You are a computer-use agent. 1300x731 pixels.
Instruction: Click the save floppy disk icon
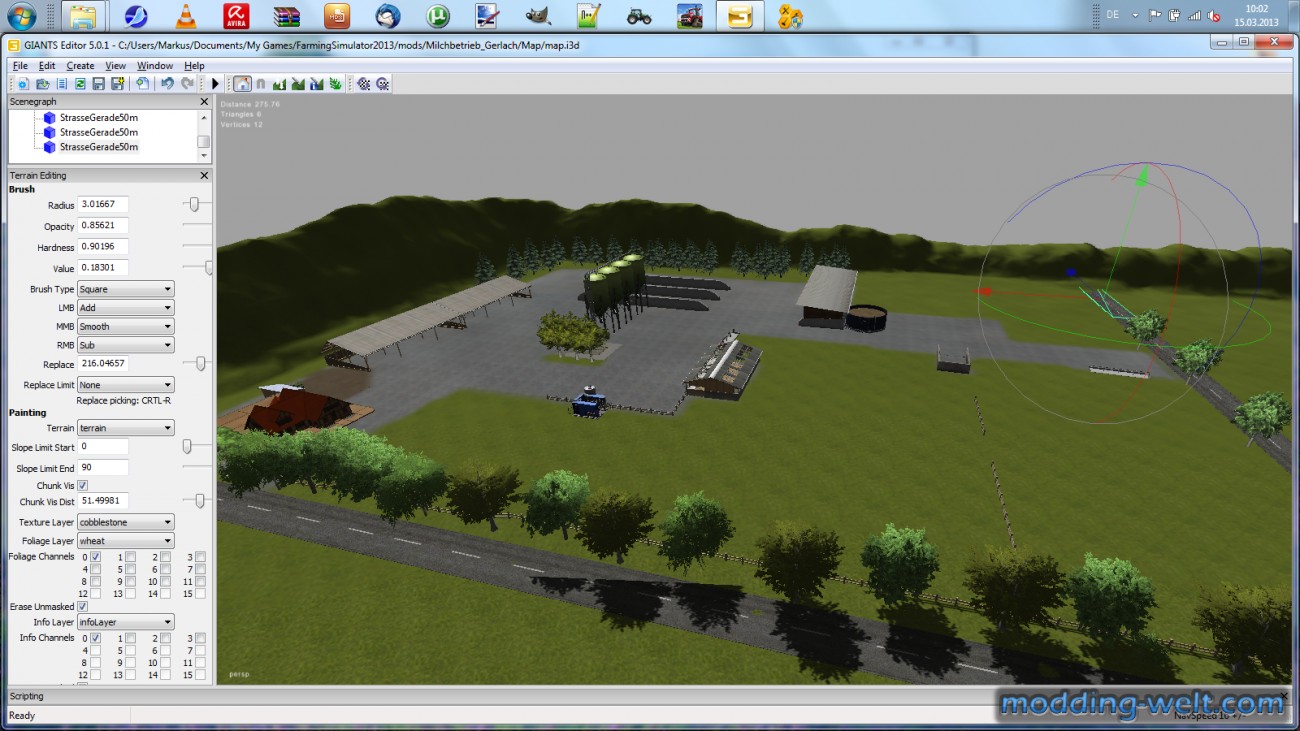click(99, 84)
